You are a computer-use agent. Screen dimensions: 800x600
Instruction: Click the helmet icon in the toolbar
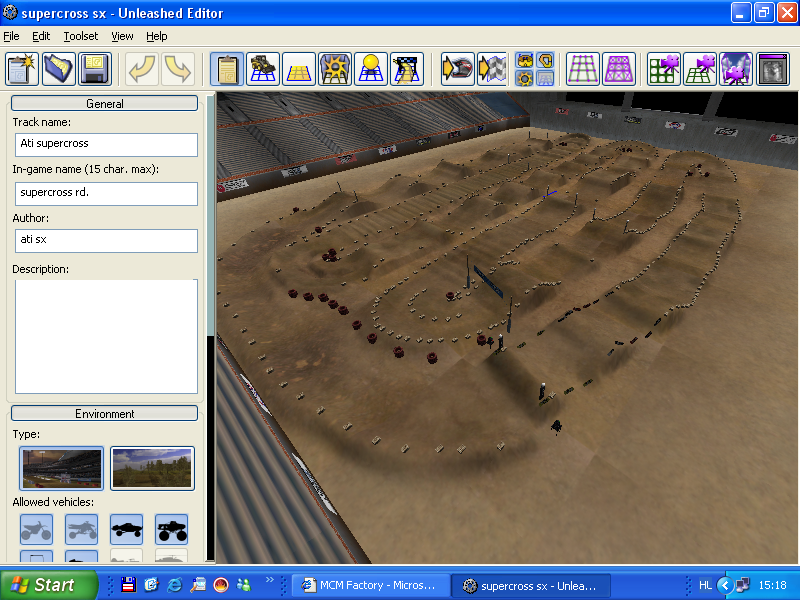pyautogui.click(x=457, y=69)
